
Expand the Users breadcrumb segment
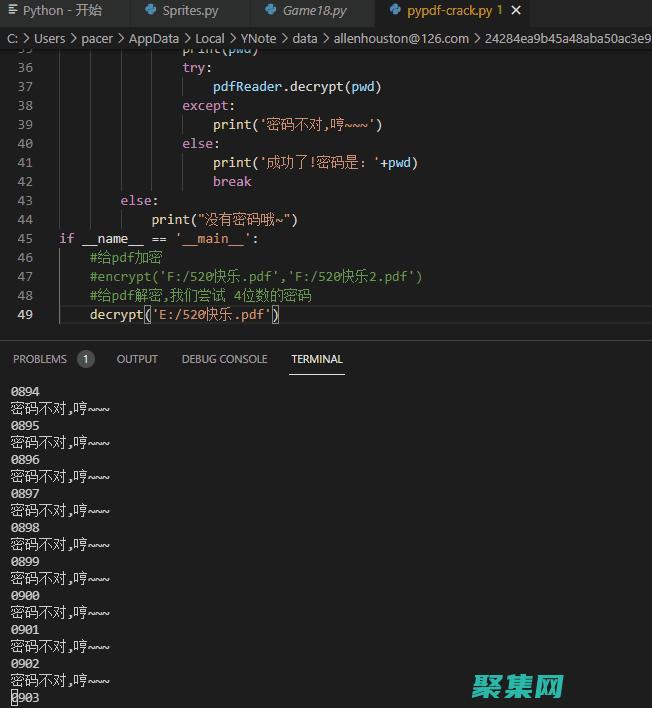49,38
